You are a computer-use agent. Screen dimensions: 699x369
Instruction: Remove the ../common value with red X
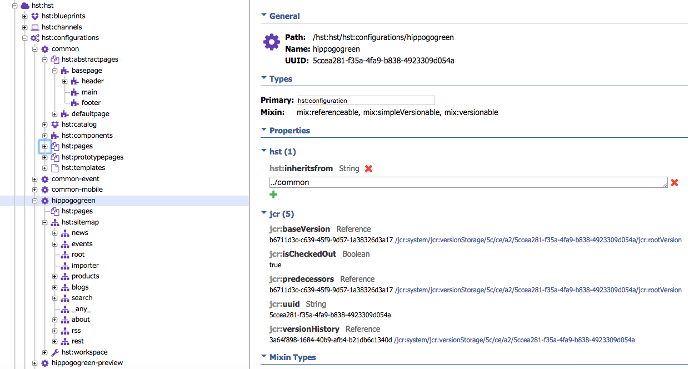click(x=674, y=182)
